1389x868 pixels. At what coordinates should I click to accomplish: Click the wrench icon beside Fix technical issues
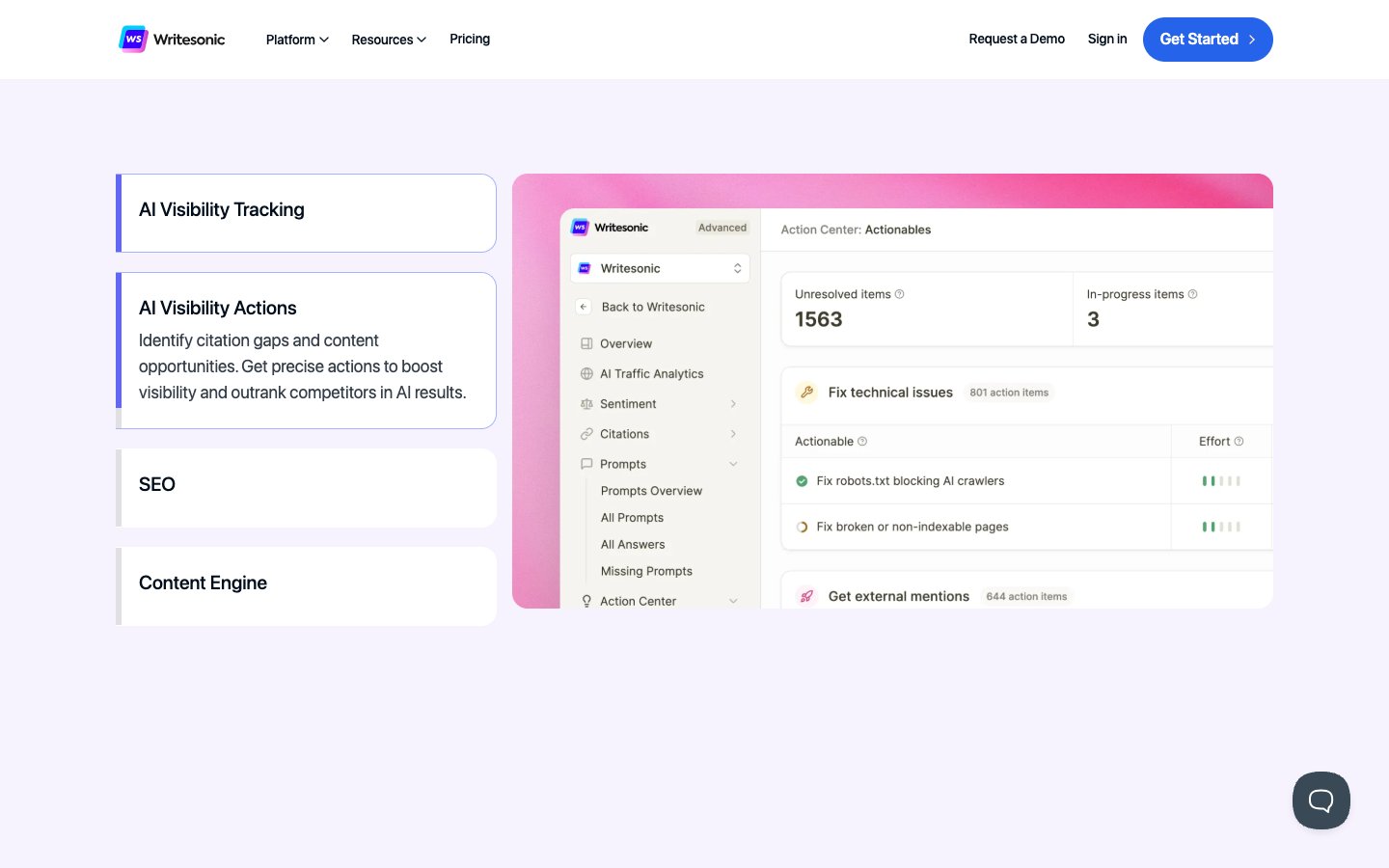[x=806, y=393]
